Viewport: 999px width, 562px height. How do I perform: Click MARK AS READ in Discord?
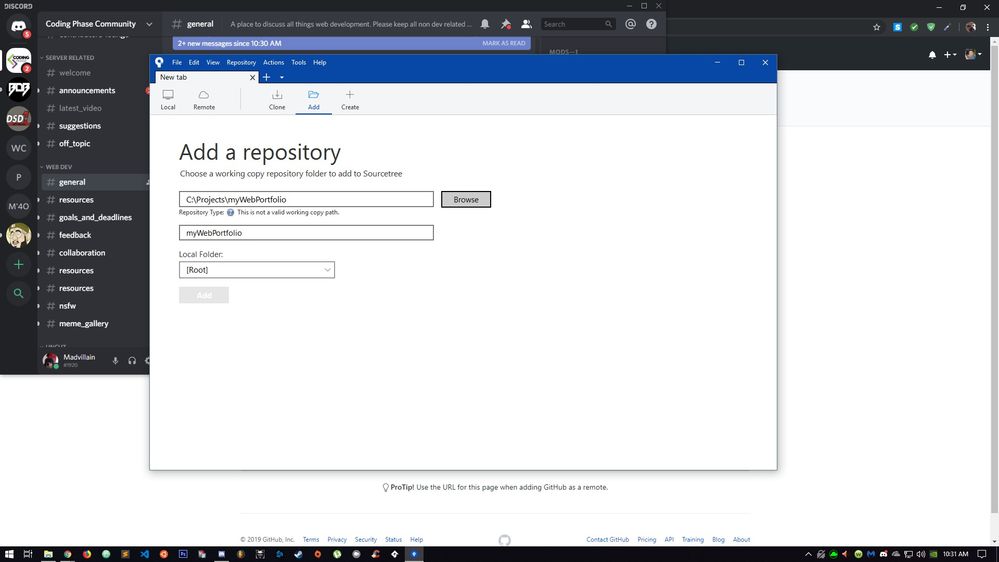[503, 43]
